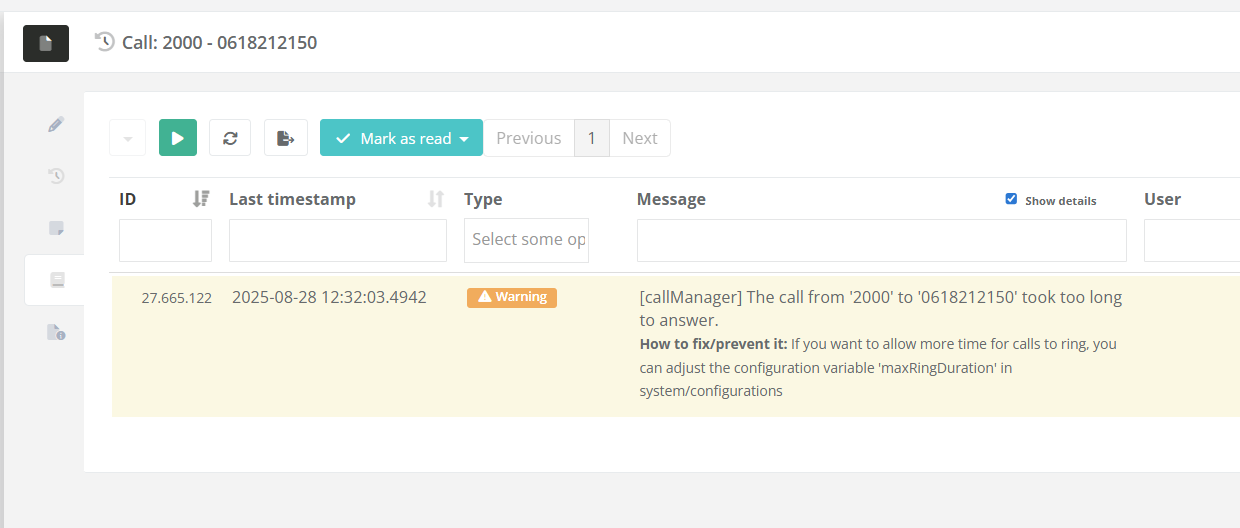Open the file info tab in sidebar

click(56, 332)
